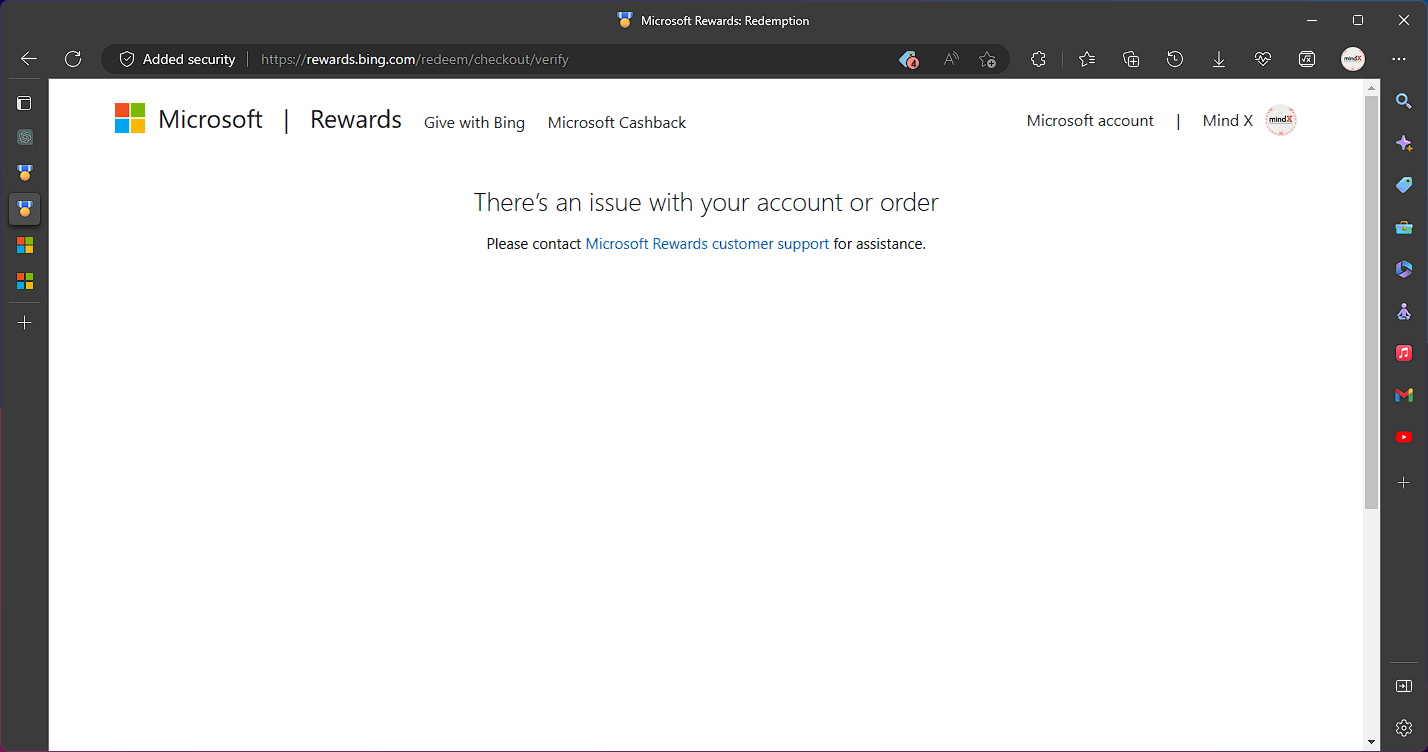Open Browser essentials heartbeat icon
The image size is (1428, 752).
pos(1263,59)
